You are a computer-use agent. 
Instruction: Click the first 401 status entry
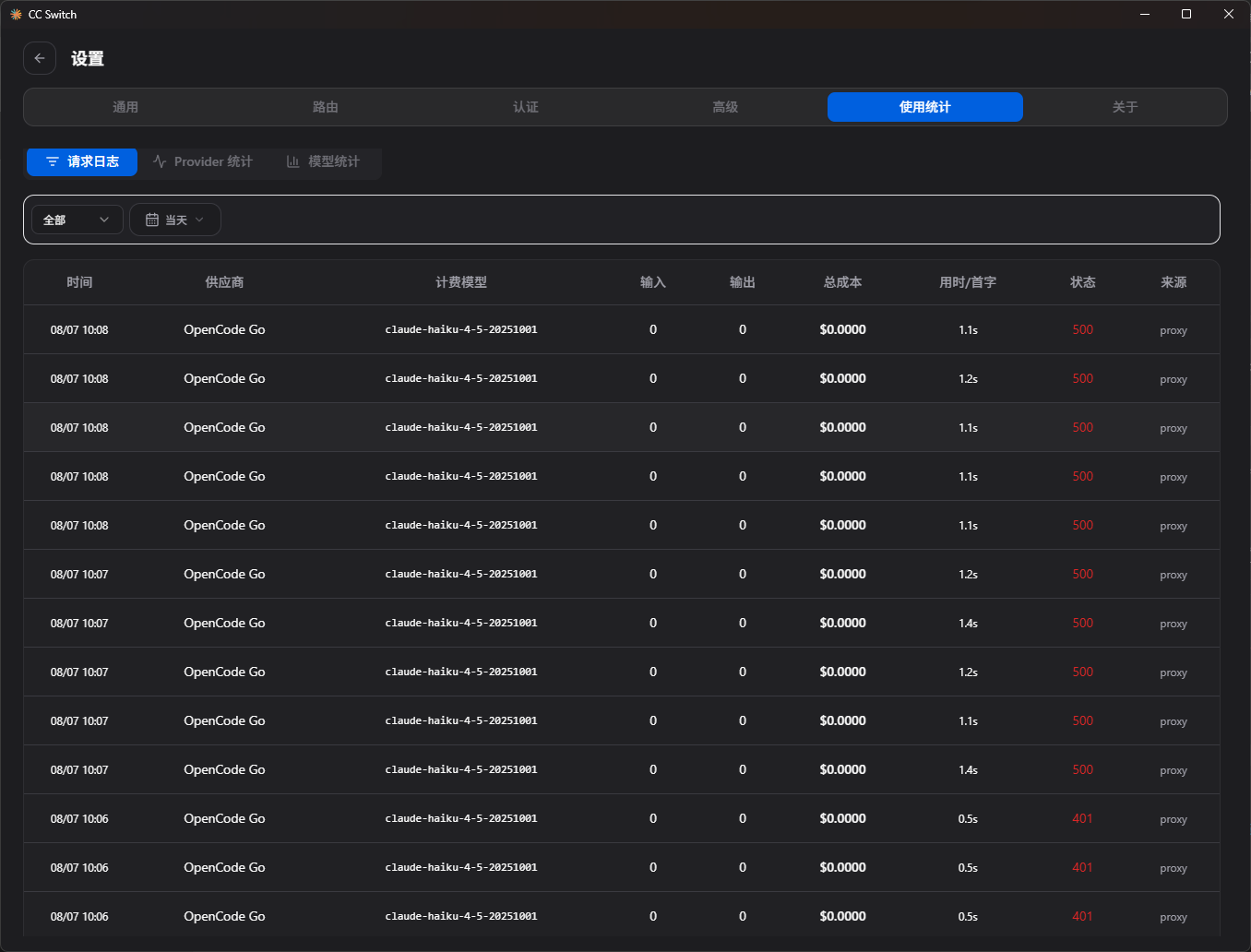pos(1083,818)
